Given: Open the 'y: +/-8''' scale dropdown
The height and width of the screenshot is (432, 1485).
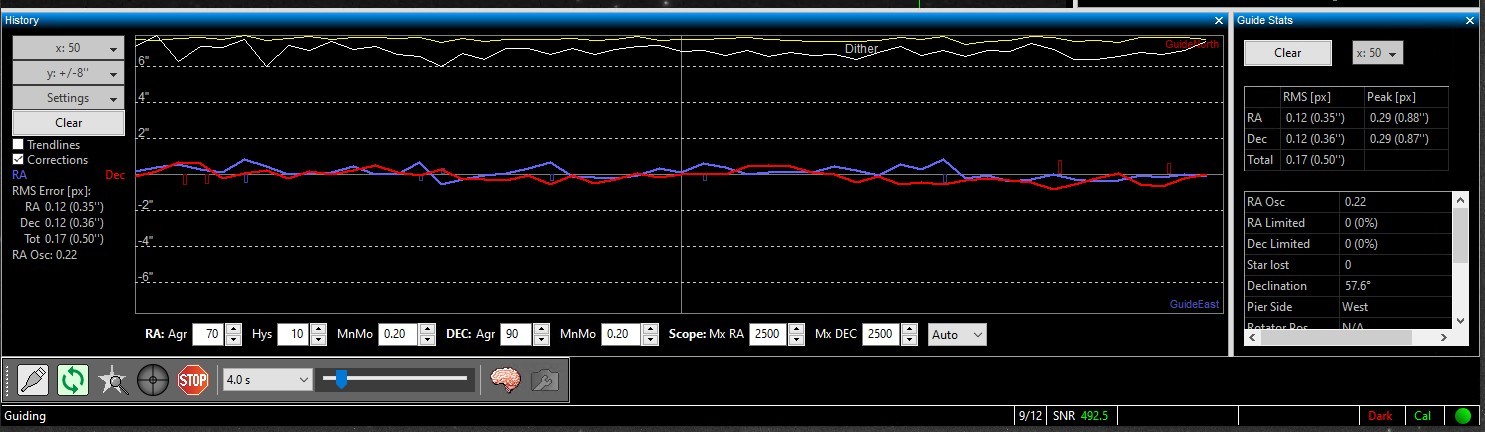Looking at the screenshot, I should pos(68,73).
